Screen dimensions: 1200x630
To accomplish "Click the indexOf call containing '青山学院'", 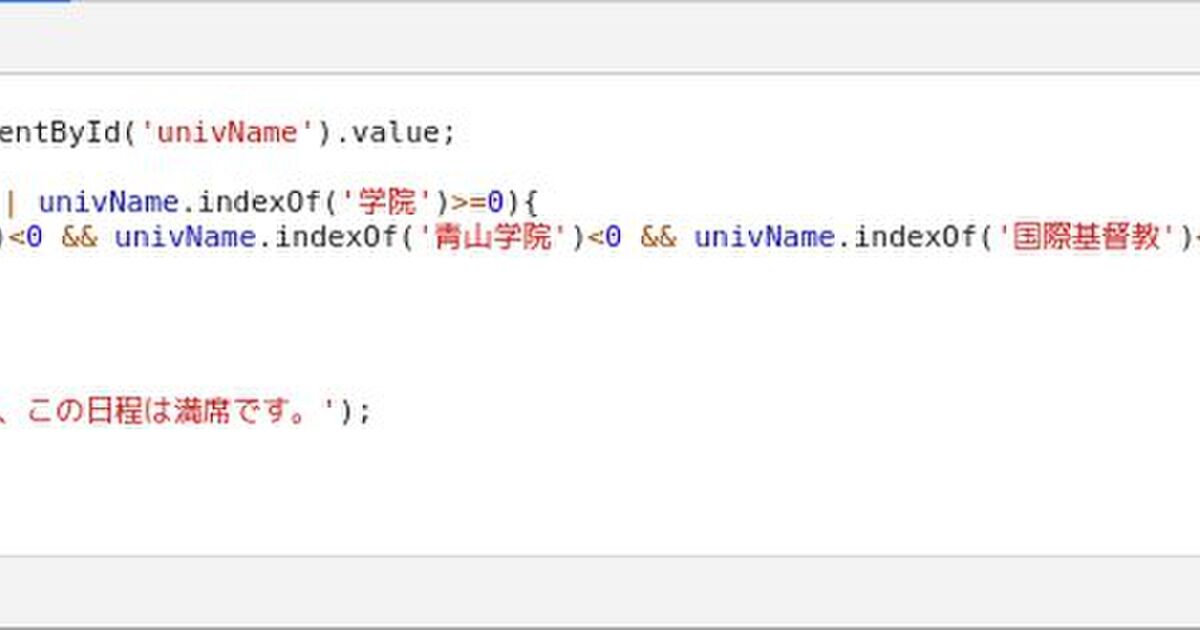I will click(x=339, y=238).
